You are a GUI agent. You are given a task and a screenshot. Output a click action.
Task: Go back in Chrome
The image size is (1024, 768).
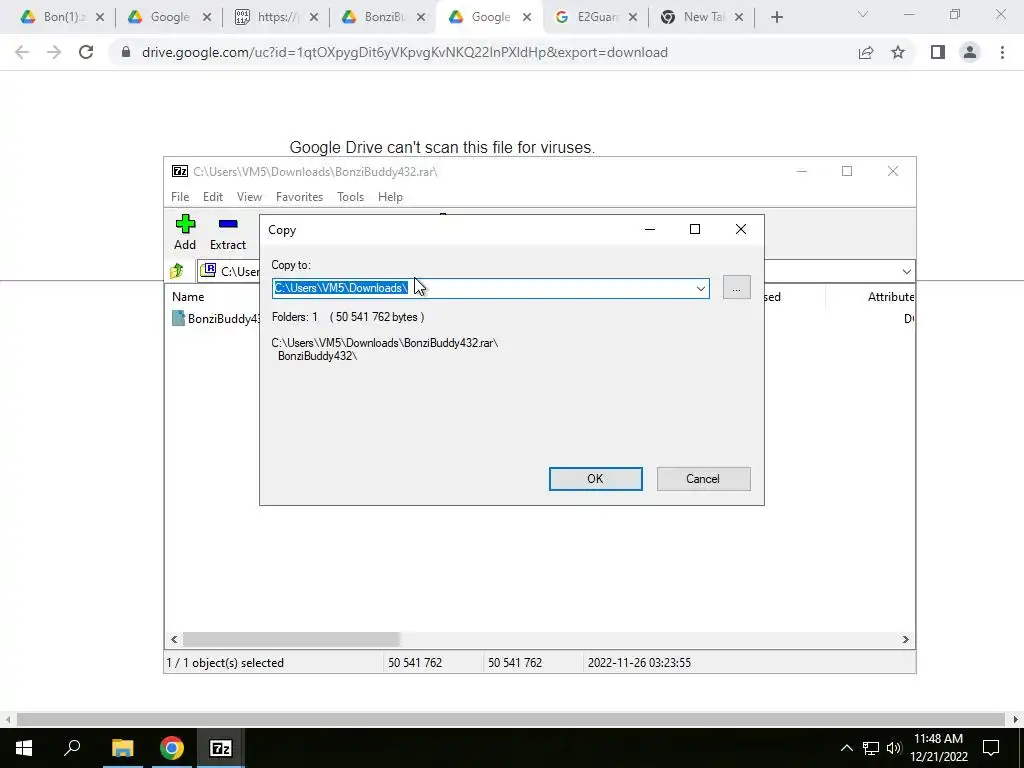coord(22,52)
